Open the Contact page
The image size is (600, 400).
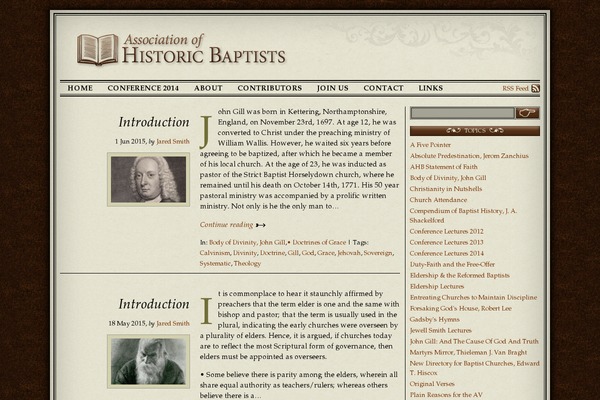[383, 88]
